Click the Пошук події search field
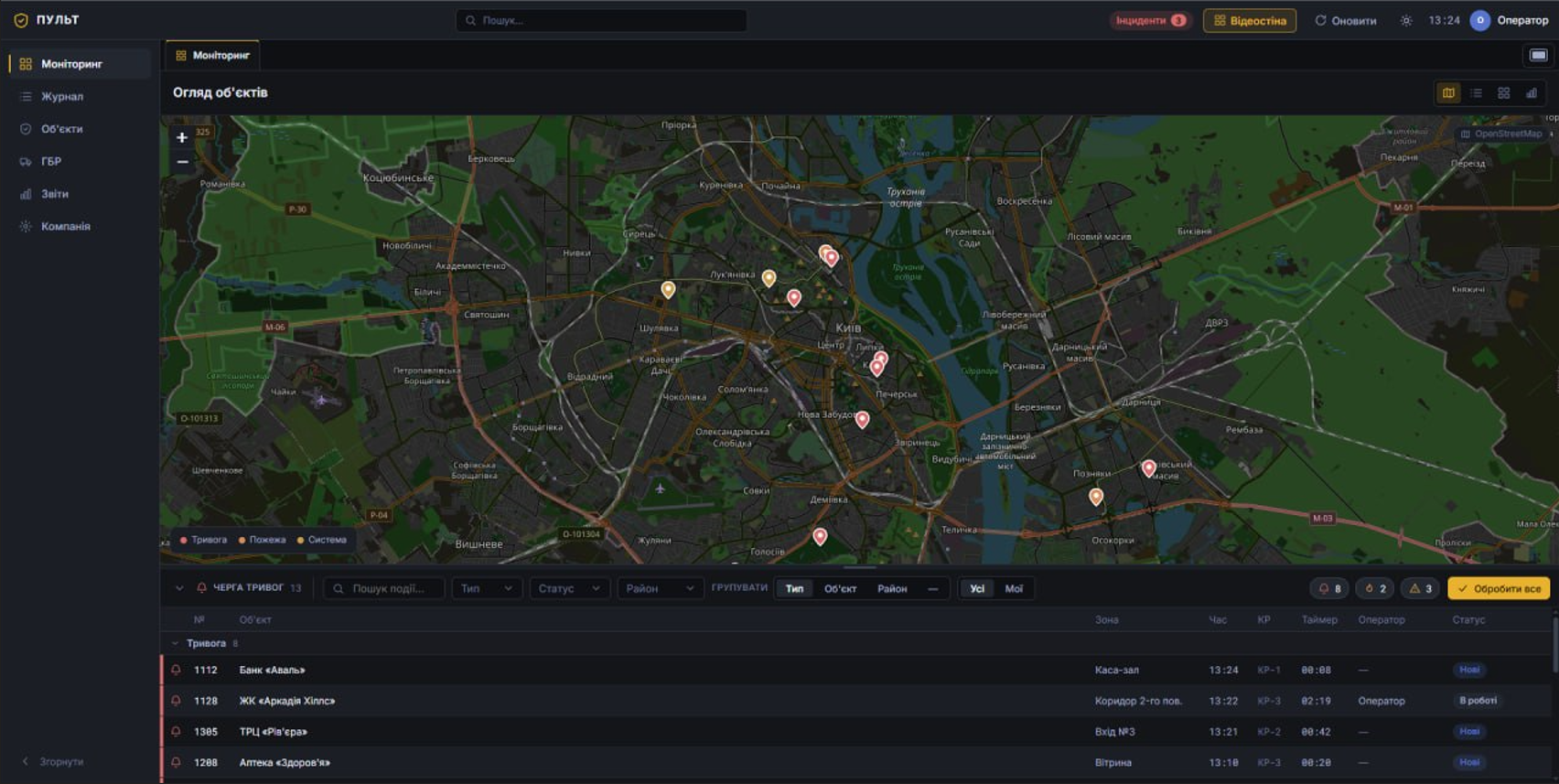Viewport: 1559px width, 784px height. (384, 589)
